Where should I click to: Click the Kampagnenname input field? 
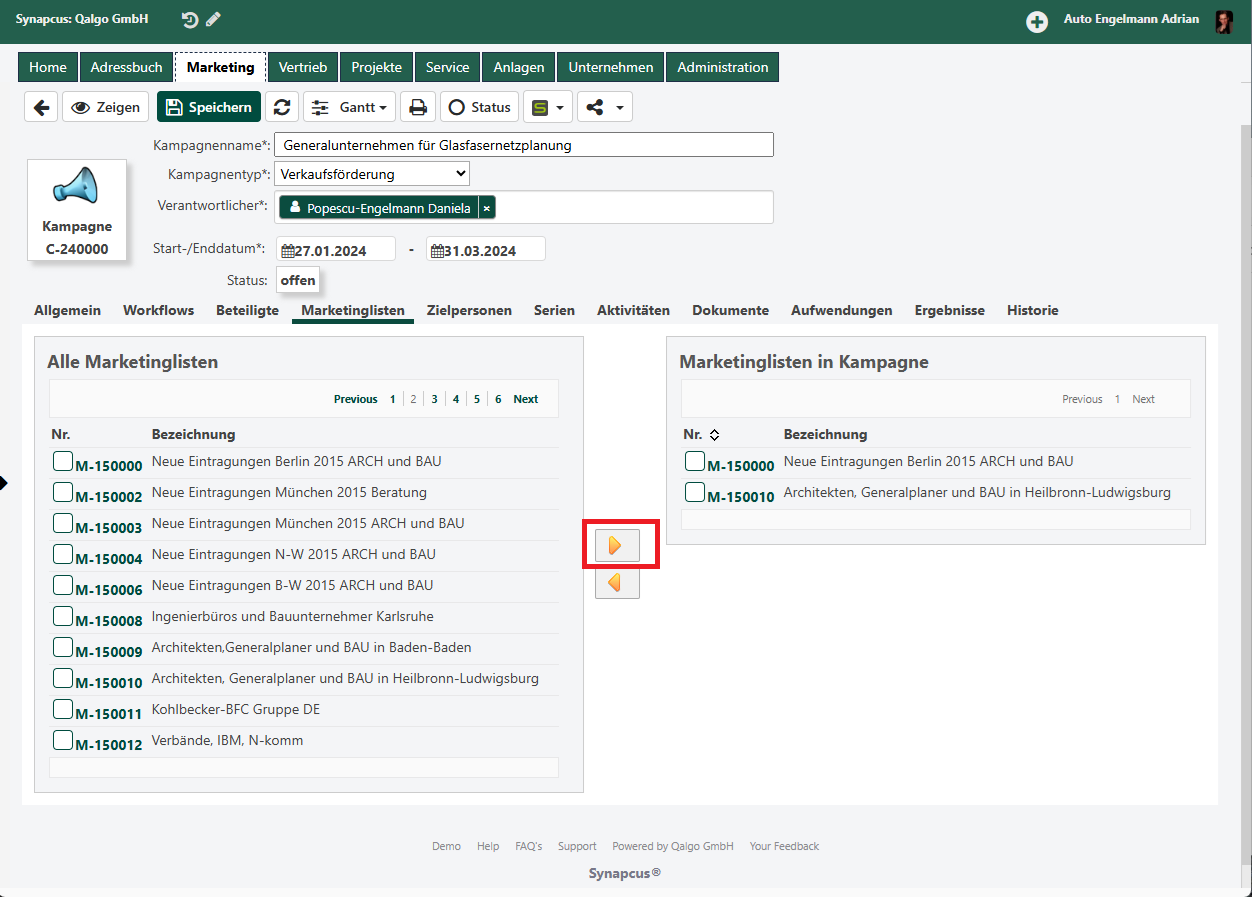point(524,145)
